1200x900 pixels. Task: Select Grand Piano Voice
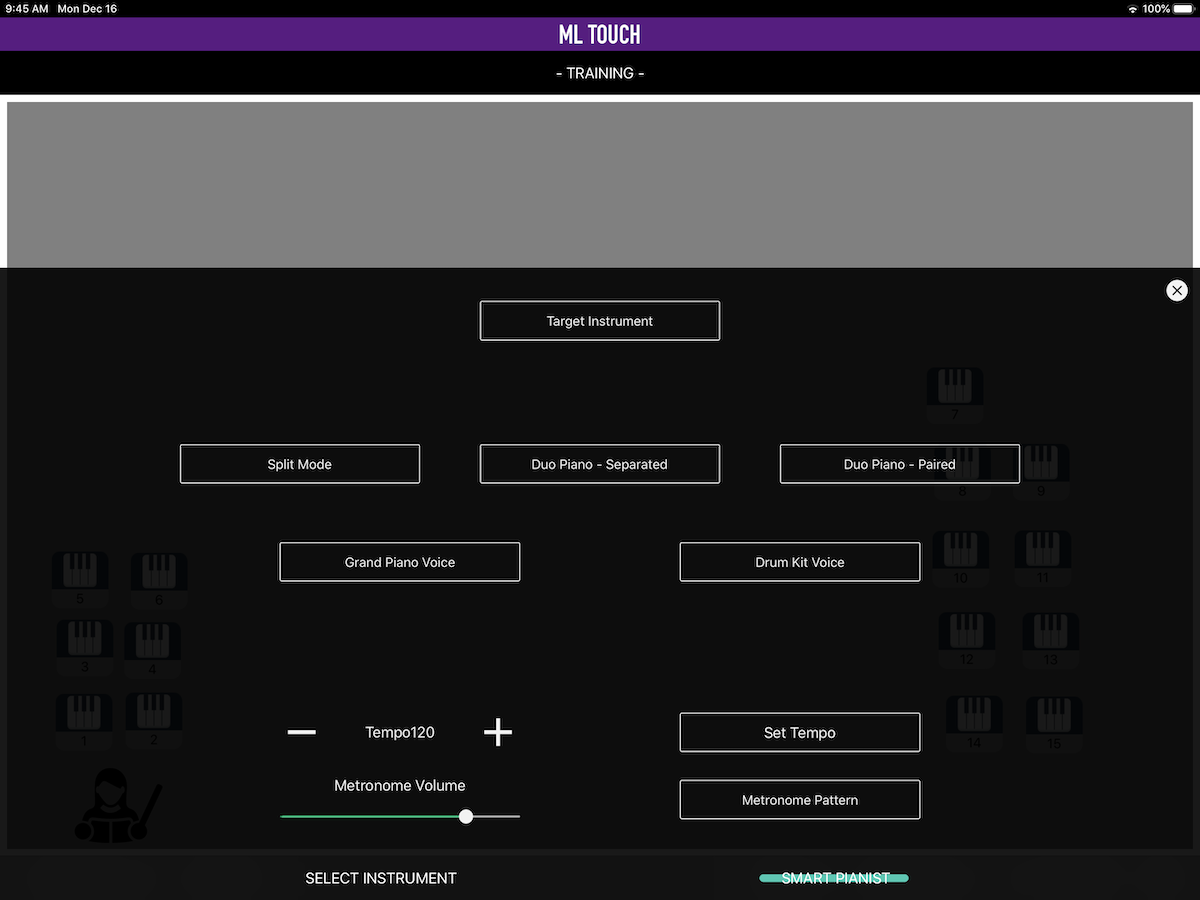coord(400,562)
